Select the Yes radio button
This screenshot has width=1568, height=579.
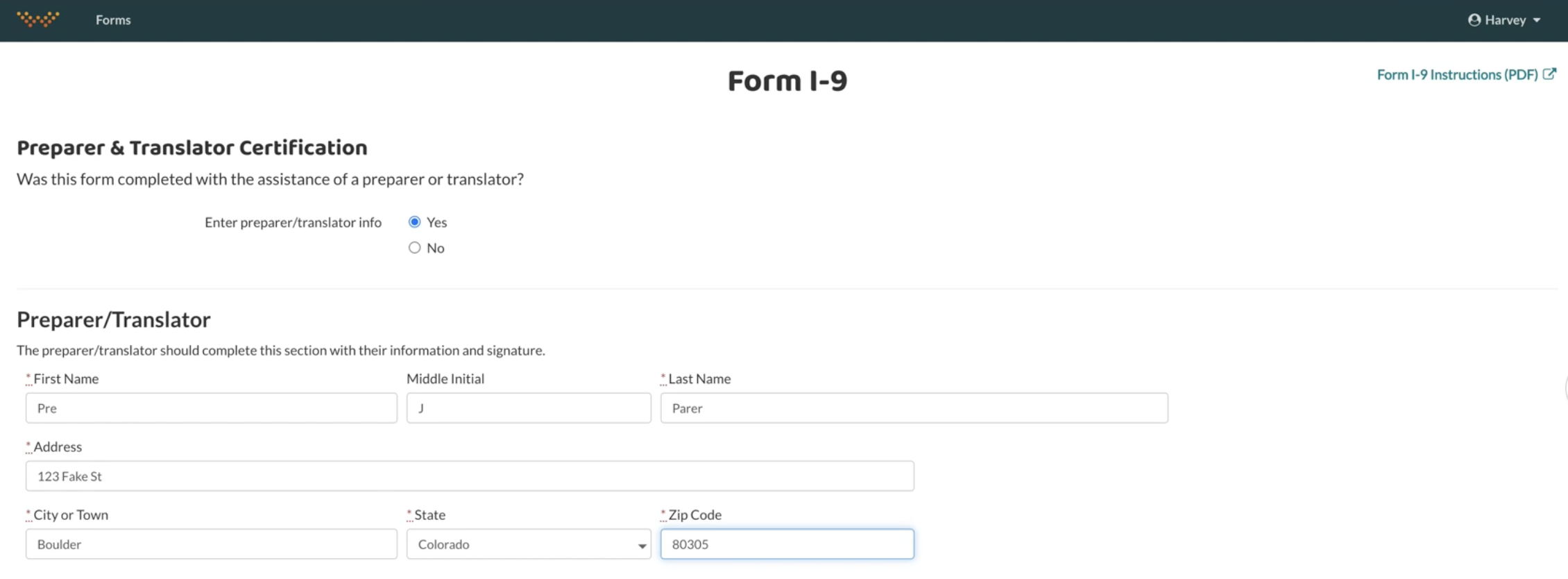pos(415,222)
